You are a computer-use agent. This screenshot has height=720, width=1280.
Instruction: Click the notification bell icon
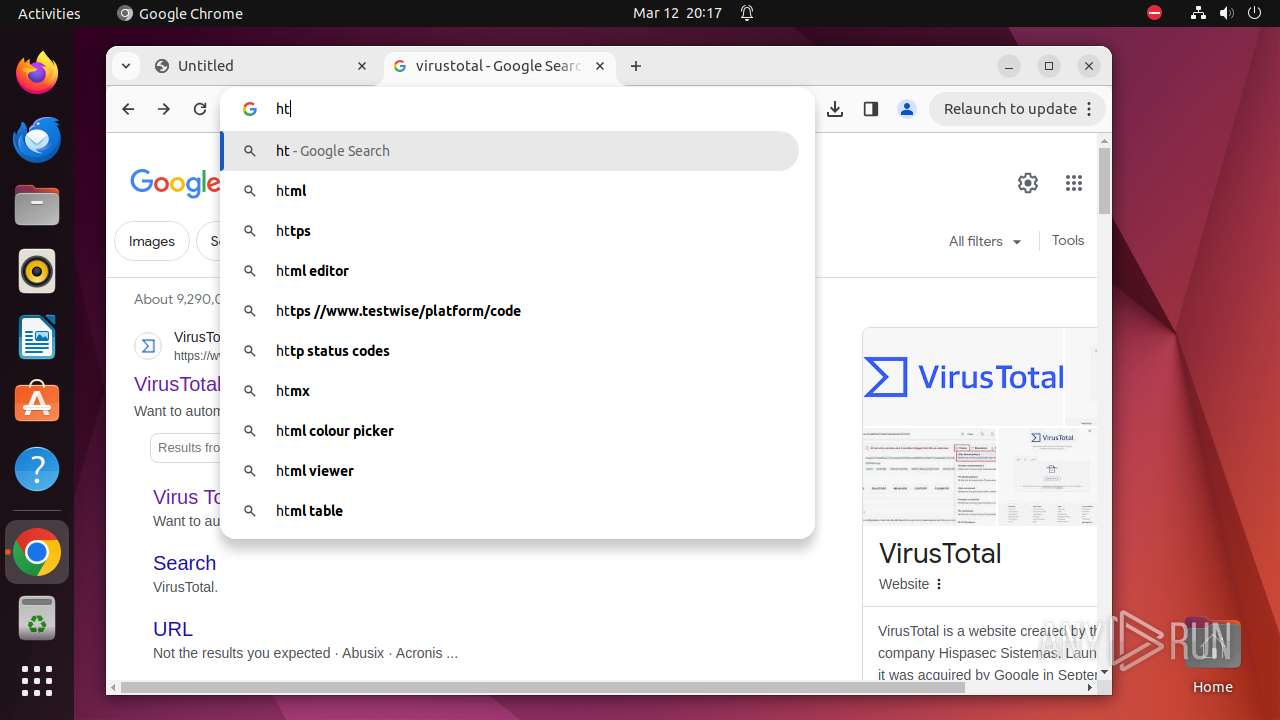pos(747,13)
